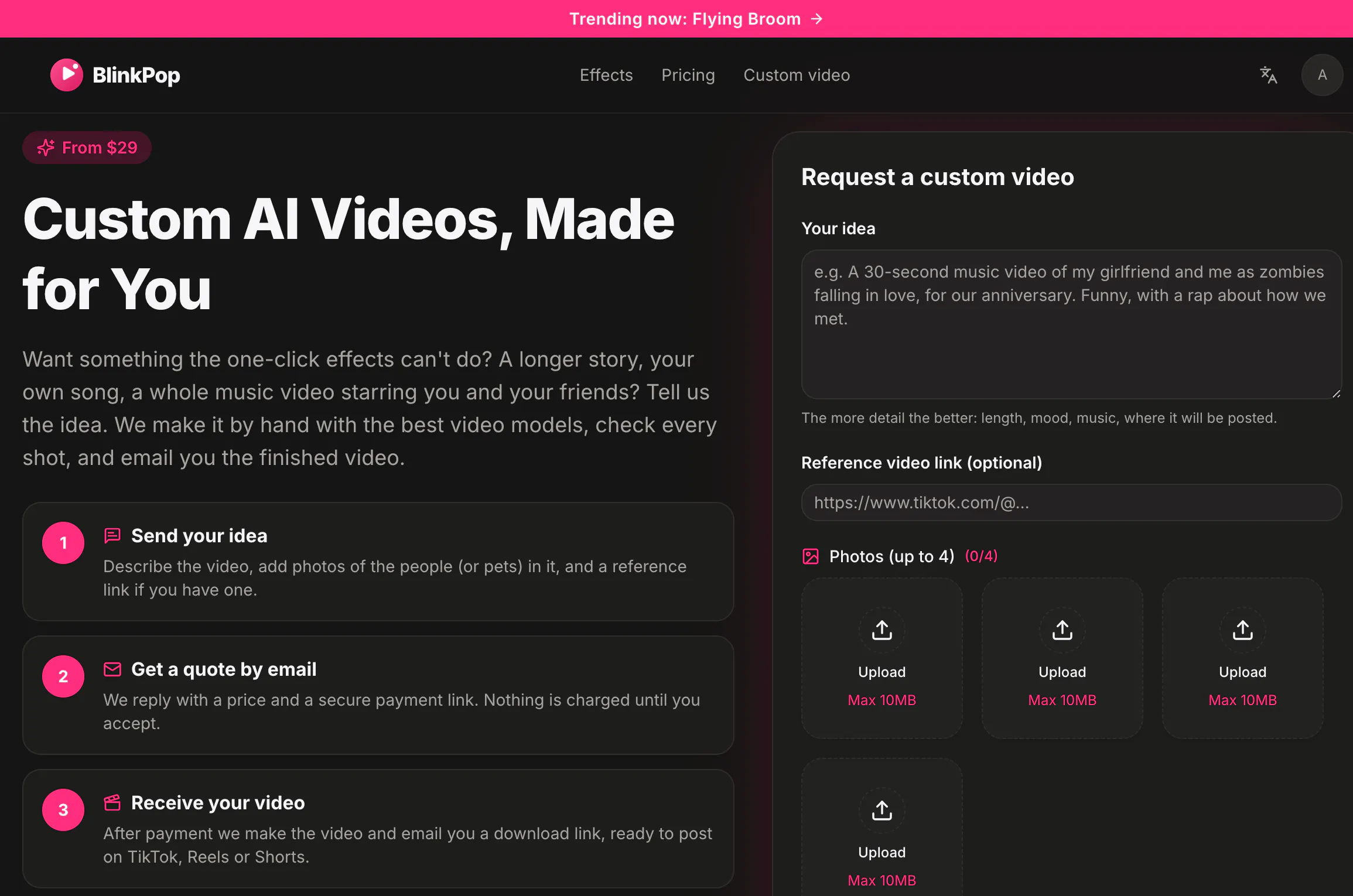Screen dimensions: 1353x896
Task: Click the image icon next to Photos
Action: (x=811, y=556)
